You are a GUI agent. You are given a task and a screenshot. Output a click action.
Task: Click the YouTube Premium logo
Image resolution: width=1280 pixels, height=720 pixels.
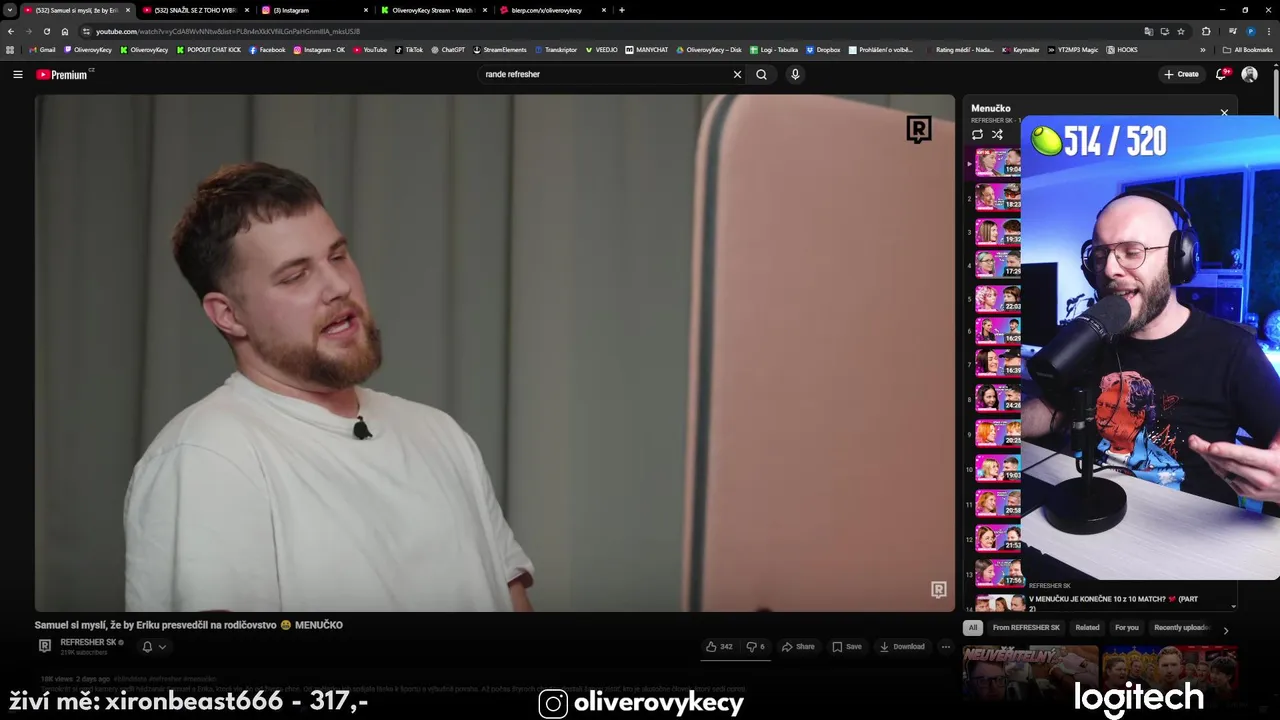coord(63,74)
